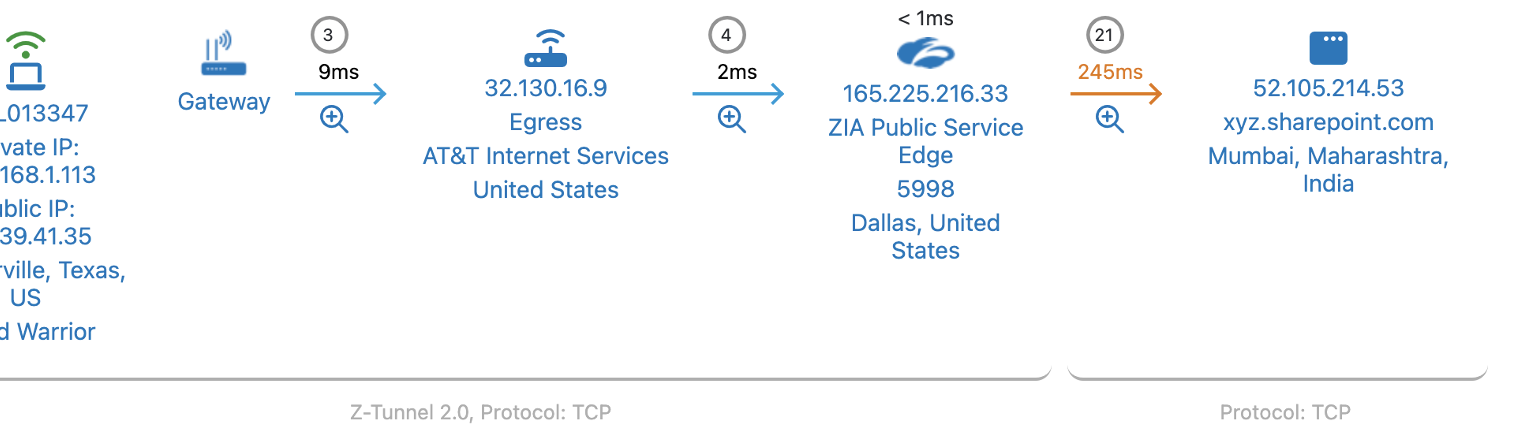Click the Z-Tunnel 2.0 protocol label
The image size is (1534, 444).
[480, 412]
